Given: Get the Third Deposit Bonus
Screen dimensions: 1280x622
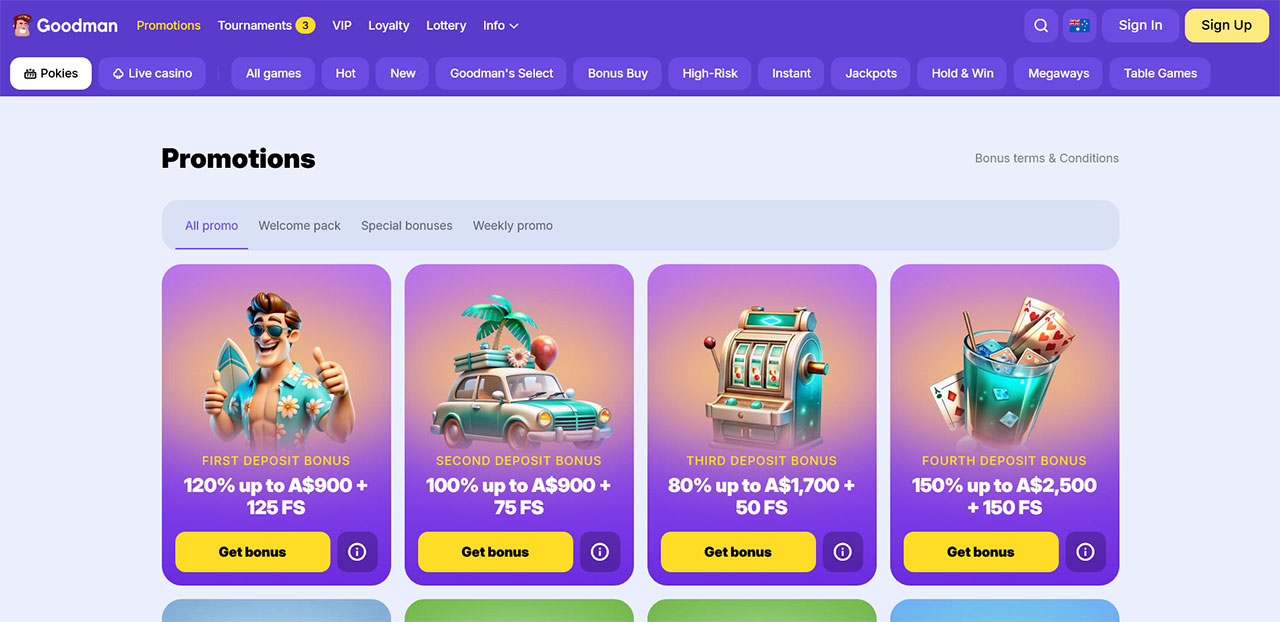Looking at the screenshot, I should pyautogui.click(x=738, y=552).
